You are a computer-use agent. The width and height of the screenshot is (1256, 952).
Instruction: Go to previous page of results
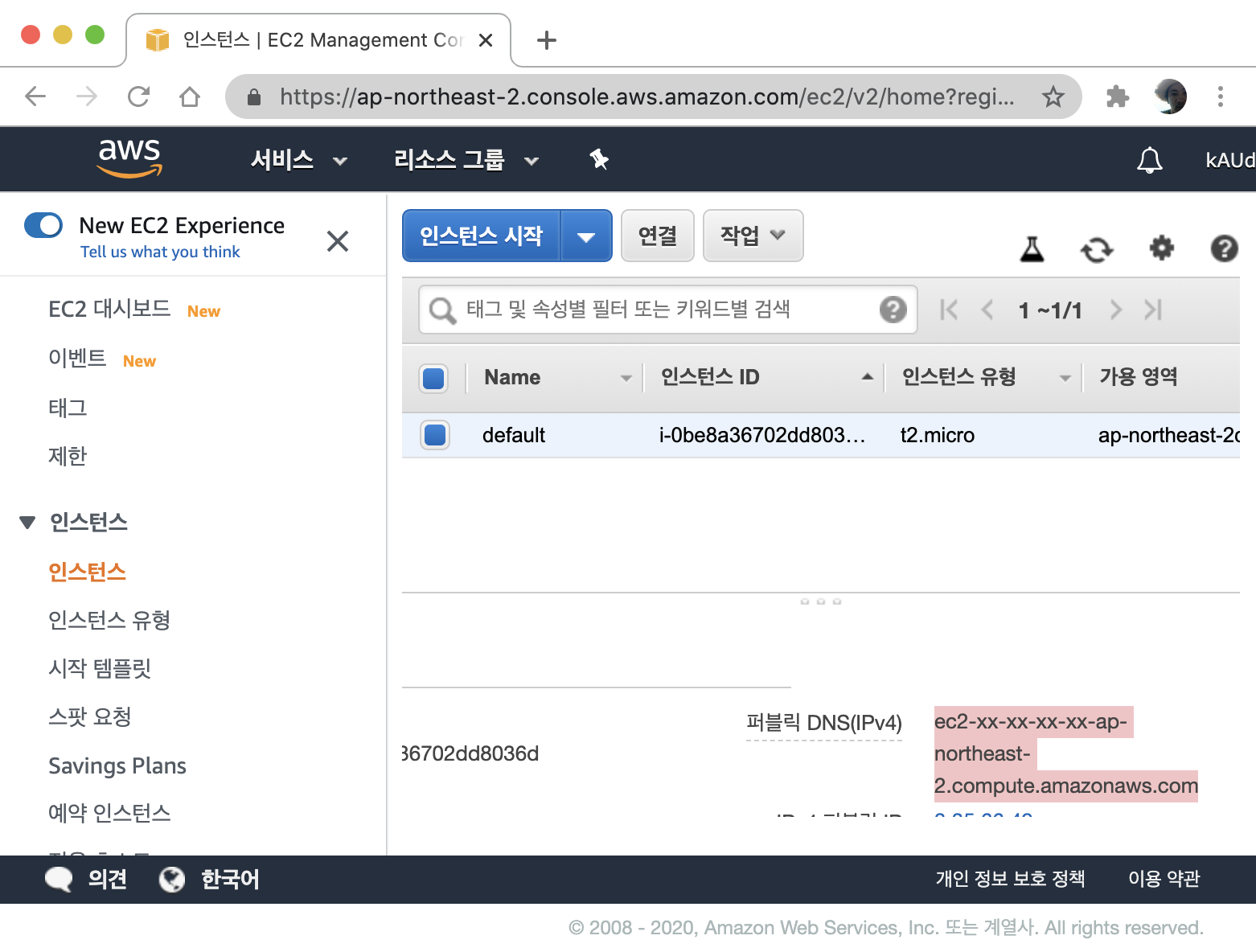click(x=987, y=310)
